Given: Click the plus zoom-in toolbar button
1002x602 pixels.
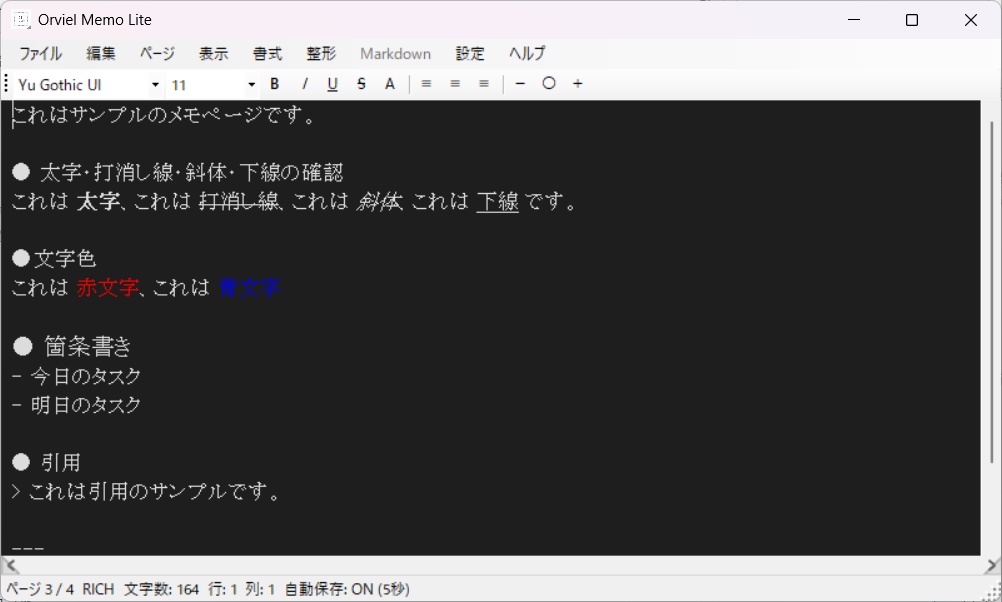Looking at the screenshot, I should pos(578,84).
